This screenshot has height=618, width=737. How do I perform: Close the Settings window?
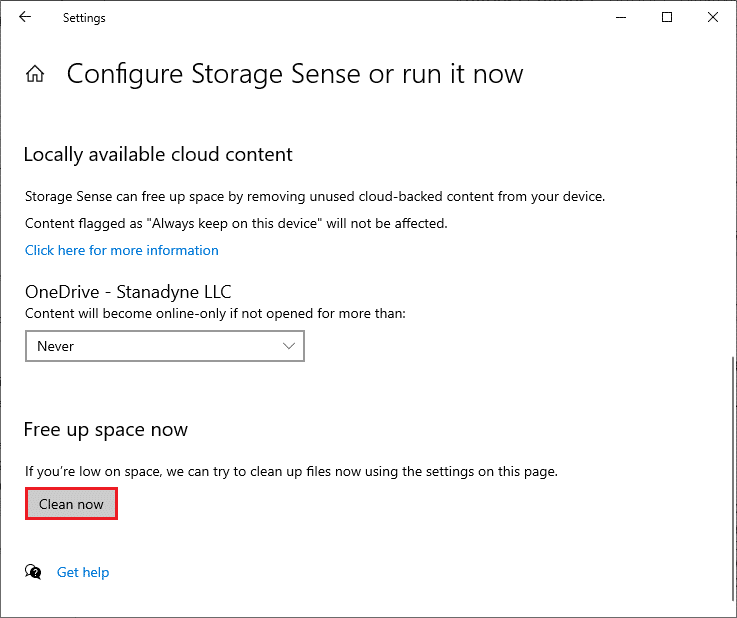[712, 17]
